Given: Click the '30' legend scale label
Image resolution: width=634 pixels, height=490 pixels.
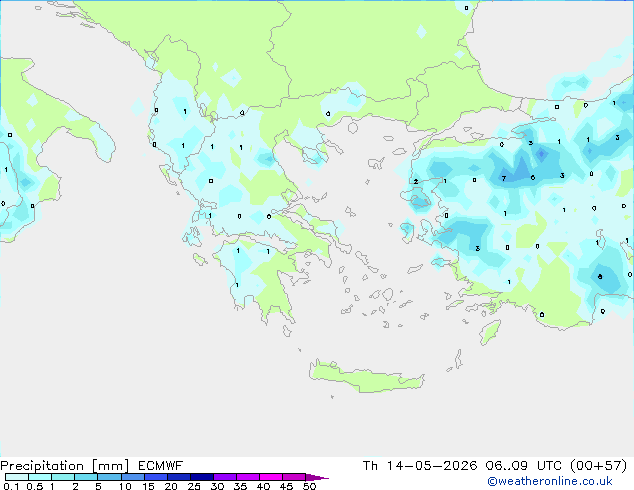Looking at the screenshot, I should (x=217, y=486).
